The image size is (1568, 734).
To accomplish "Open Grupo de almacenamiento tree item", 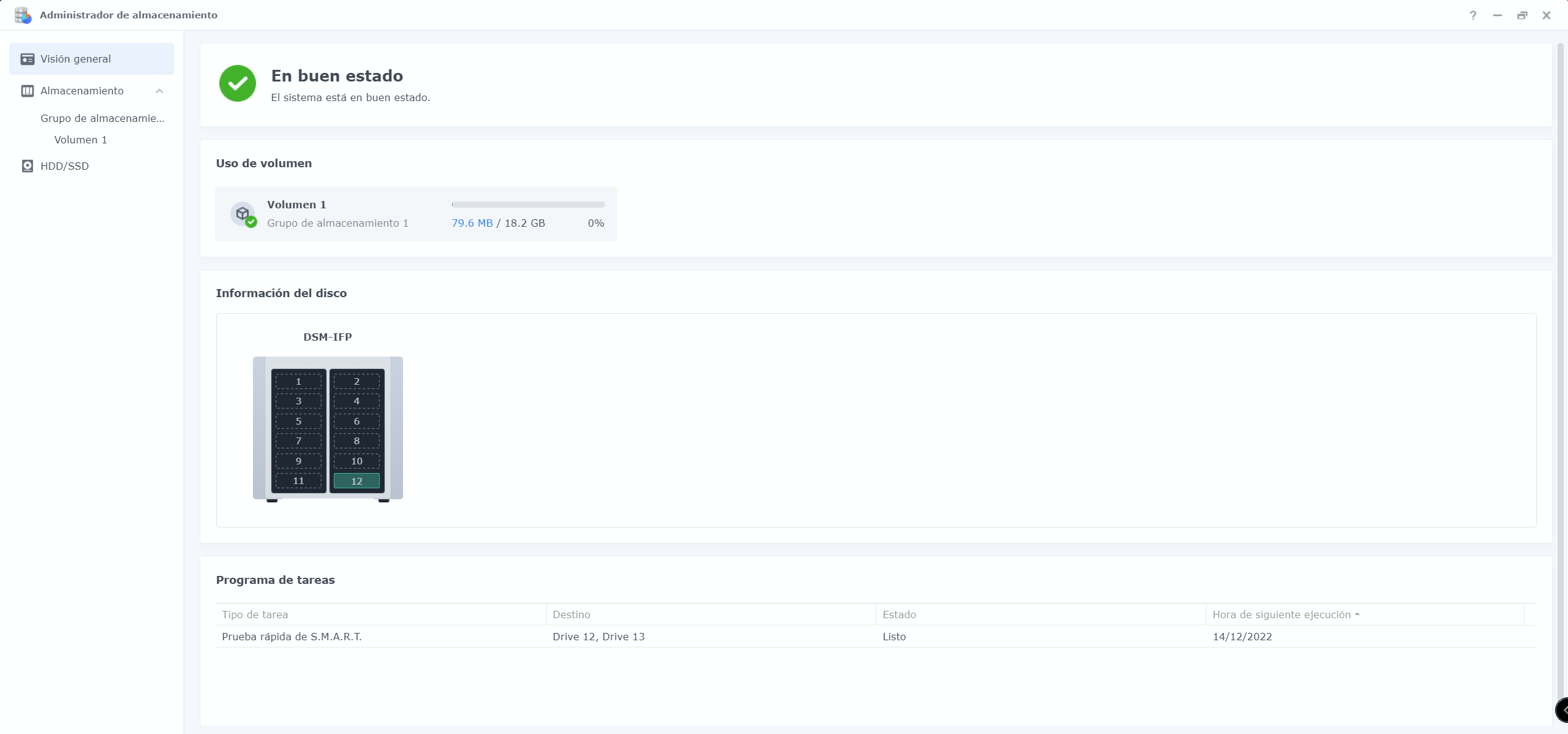I will click(x=102, y=118).
